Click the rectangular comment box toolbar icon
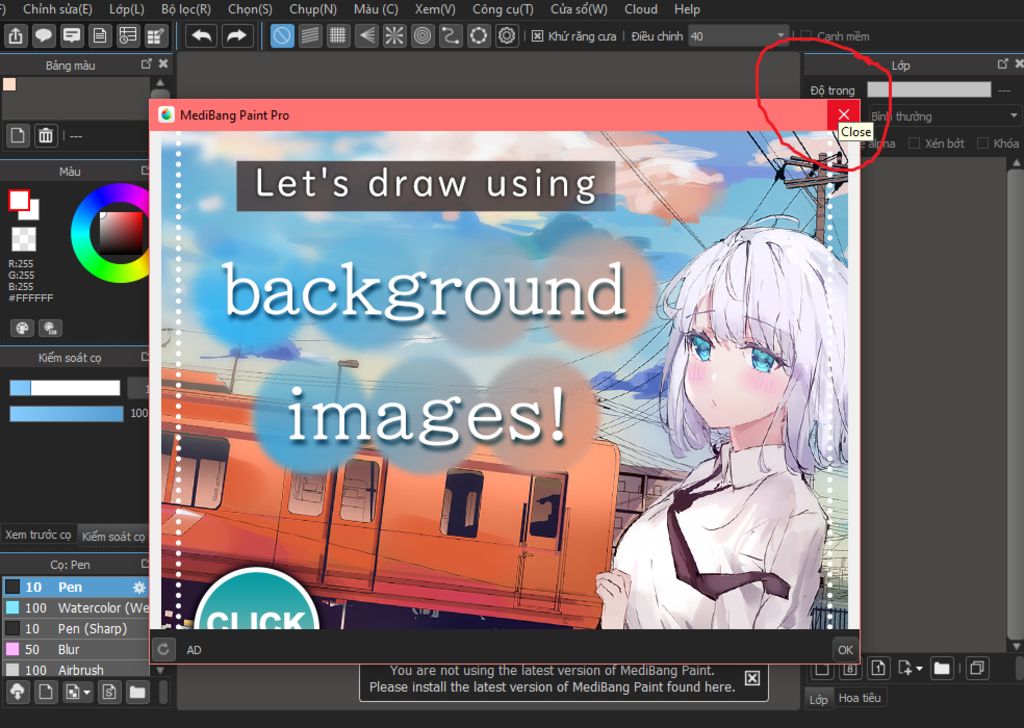Screen dimensions: 1024x728 click(72, 36)
